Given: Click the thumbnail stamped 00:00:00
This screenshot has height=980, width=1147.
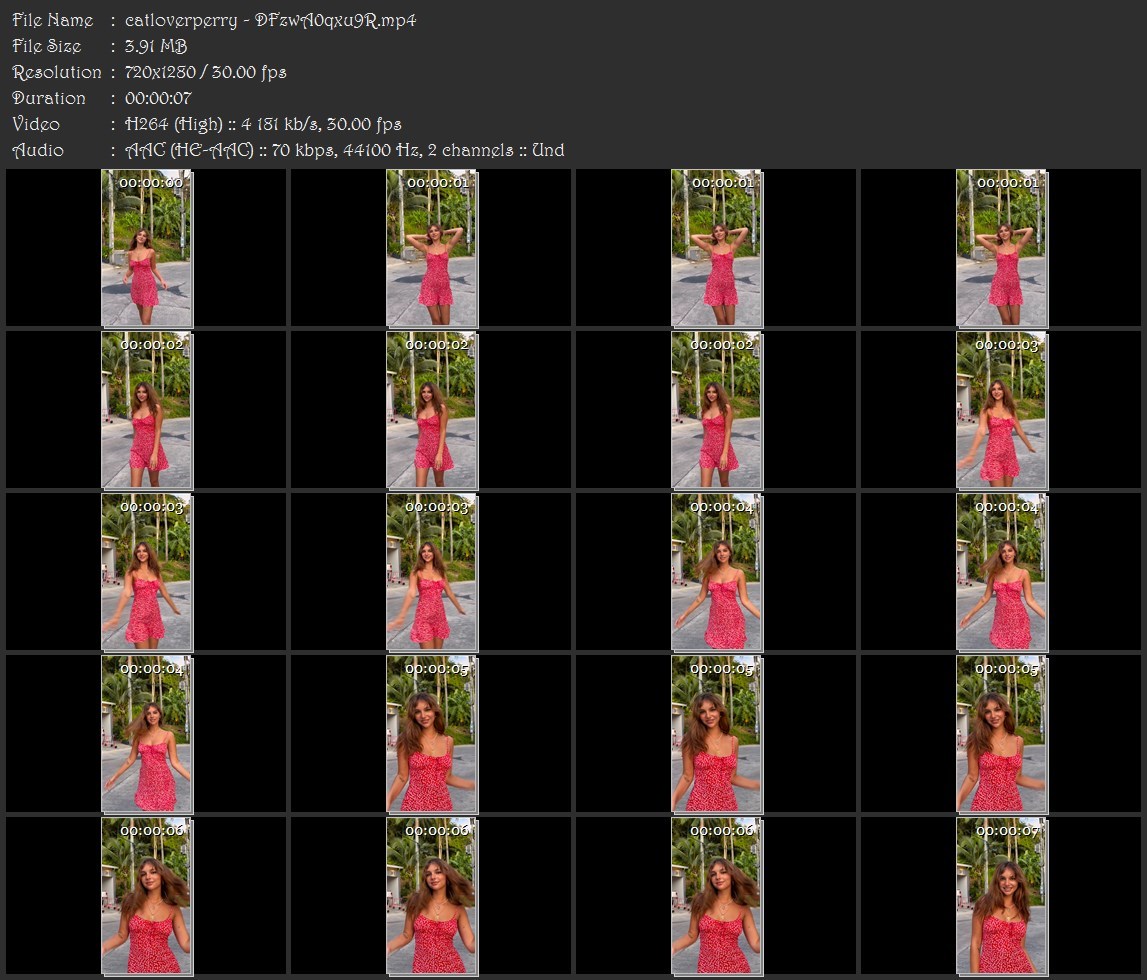Looking at the screenshot, I should [146, 248].
